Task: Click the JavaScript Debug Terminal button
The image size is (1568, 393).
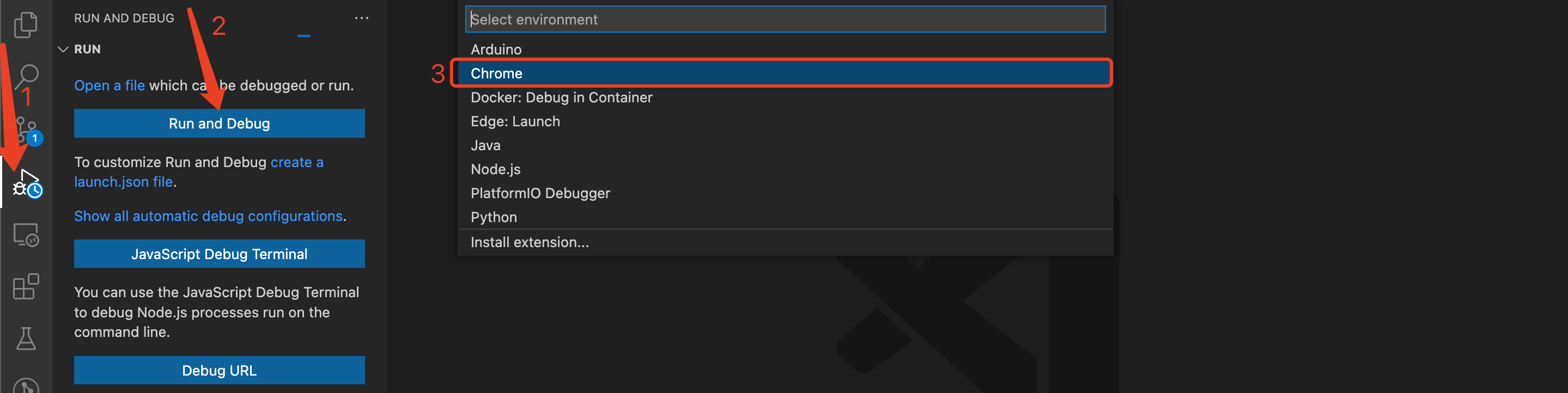Action: pyautogui.click(x=219, y=254)
